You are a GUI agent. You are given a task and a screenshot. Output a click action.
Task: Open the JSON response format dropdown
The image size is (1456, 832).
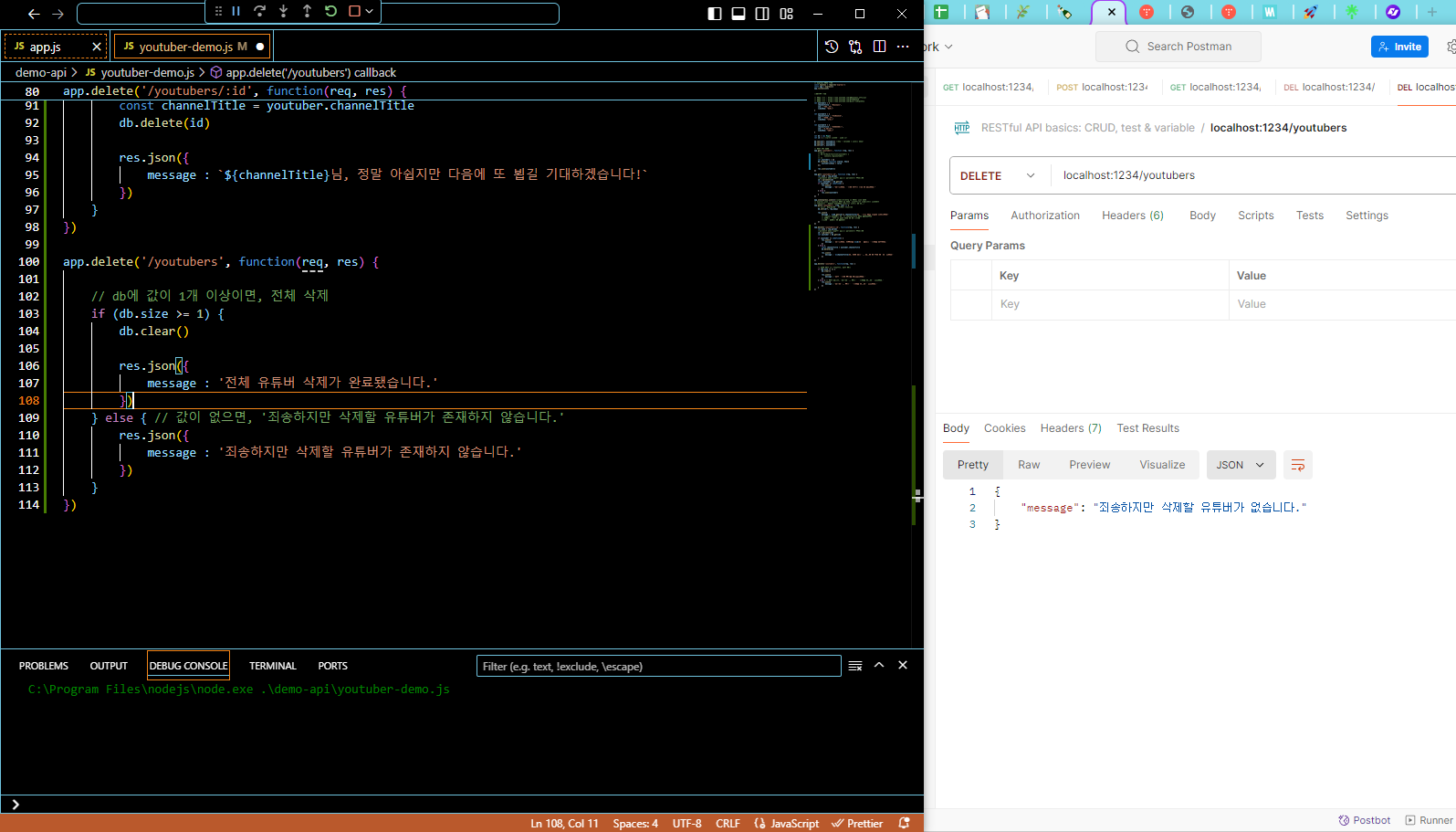(x=1241, y=465)
